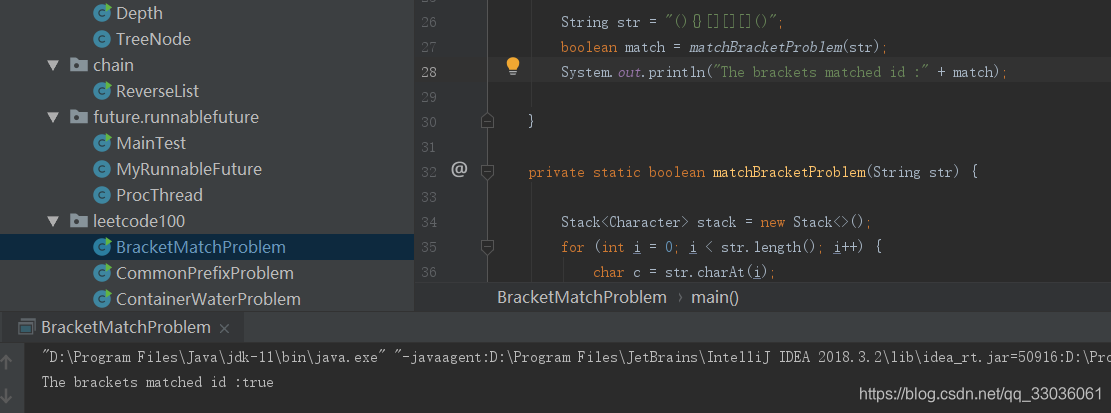The height and width of the screenshot is (413, 1111).
Task: Collapse the future.runnablefuture package
Action: [53, 117]
